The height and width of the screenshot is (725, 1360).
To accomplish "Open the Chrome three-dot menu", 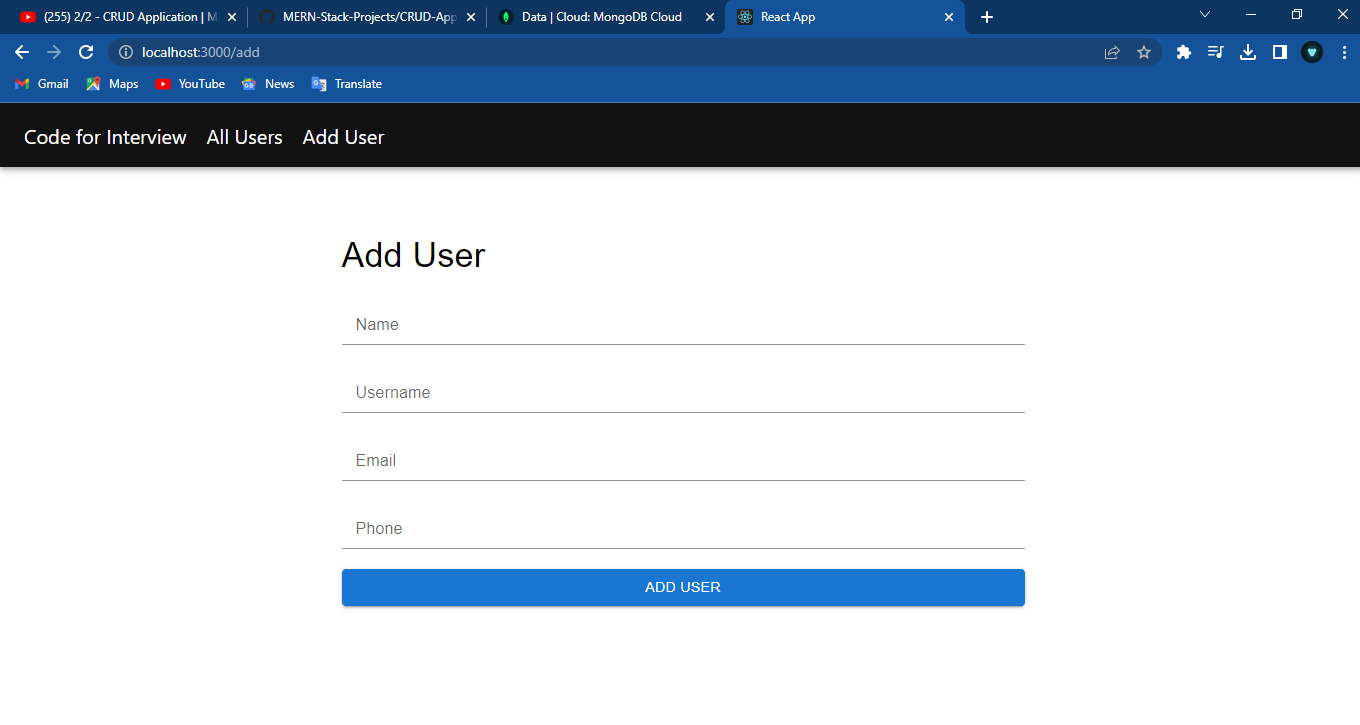I will 1344,52.
